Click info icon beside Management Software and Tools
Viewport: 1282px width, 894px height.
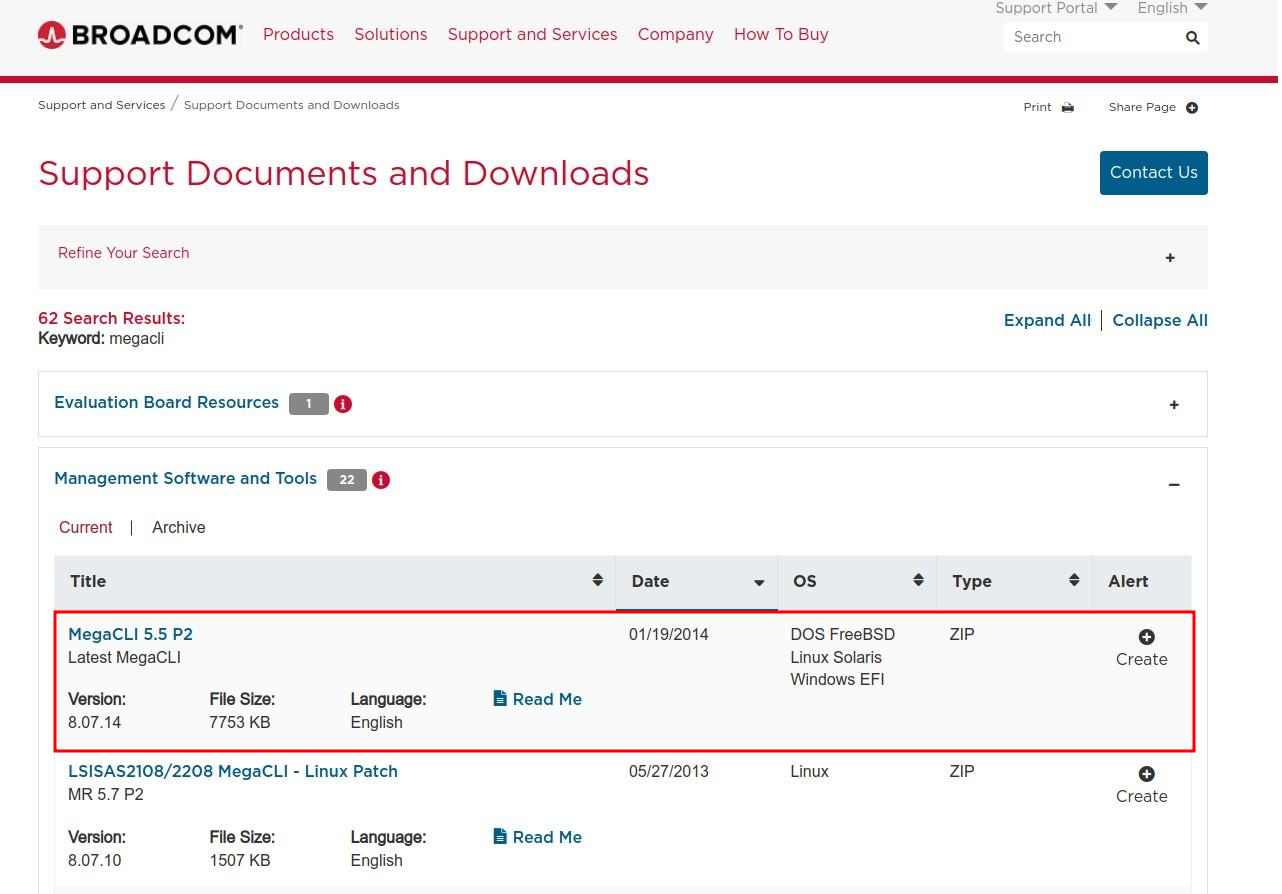(381, 480)
